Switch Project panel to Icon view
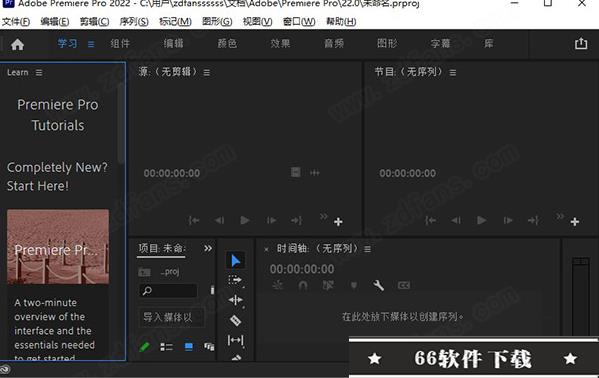The image size is (599, 378). click(x=189, y=347)
